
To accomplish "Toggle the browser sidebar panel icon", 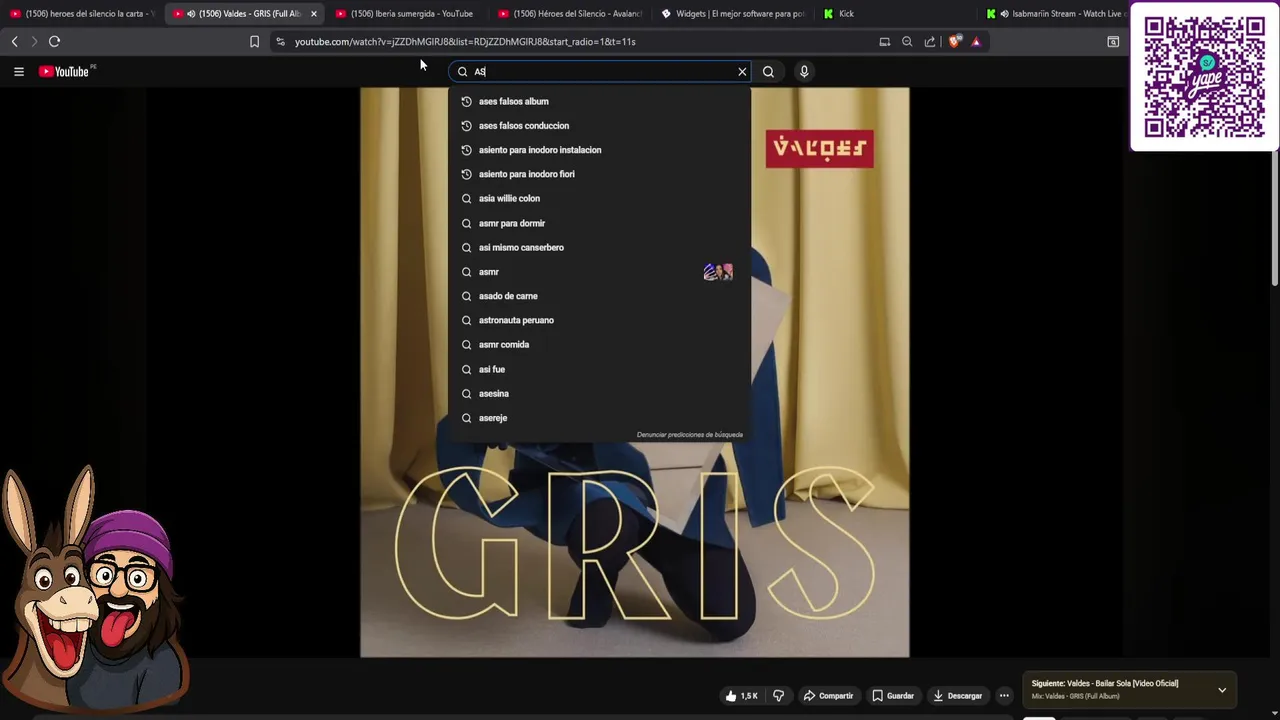I will (x=1112, y=41).
